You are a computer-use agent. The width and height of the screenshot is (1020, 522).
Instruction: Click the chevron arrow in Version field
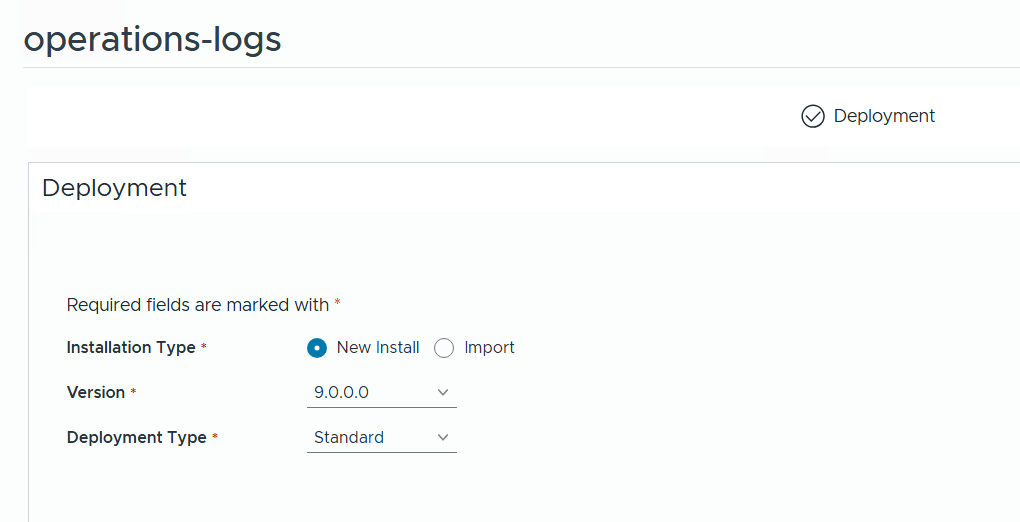tap(443, 393)
